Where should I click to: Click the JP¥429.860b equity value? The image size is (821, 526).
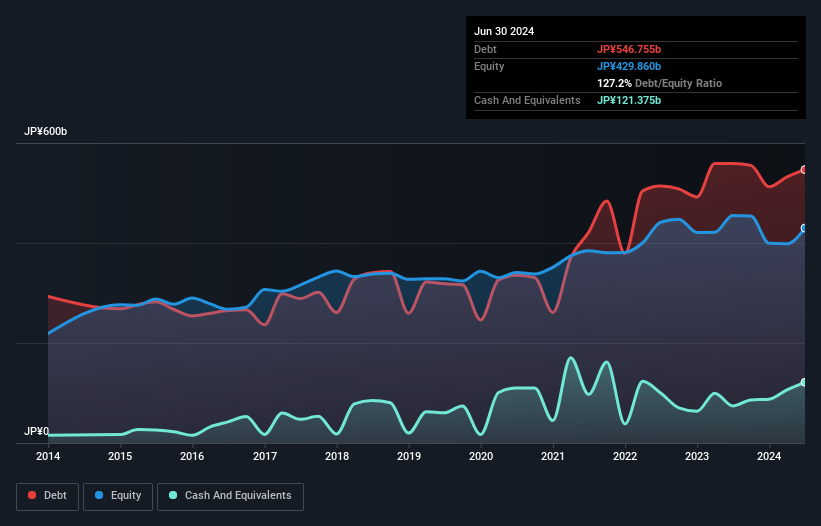[x=629, y=66]
